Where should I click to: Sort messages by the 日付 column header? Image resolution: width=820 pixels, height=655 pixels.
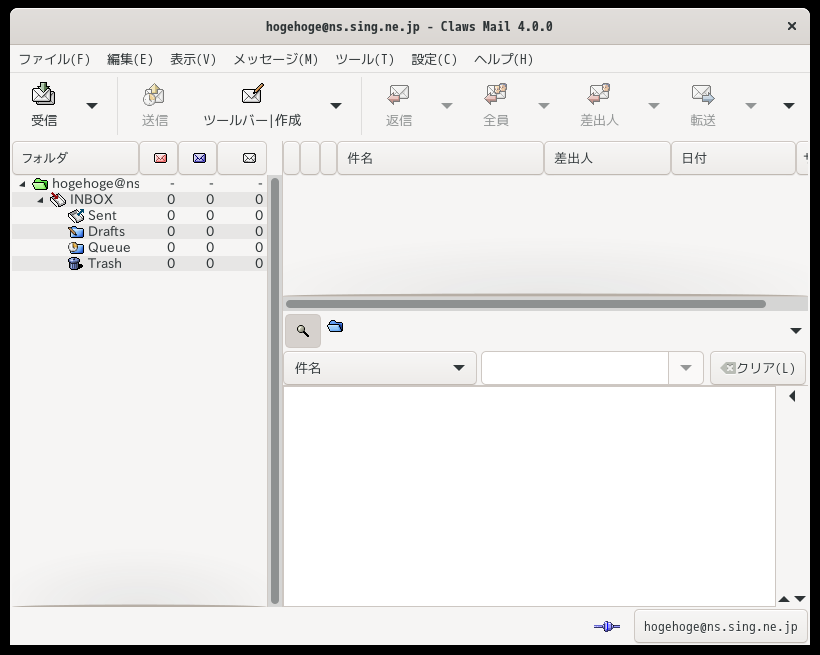pyautogui.click(x=733, y=158)
